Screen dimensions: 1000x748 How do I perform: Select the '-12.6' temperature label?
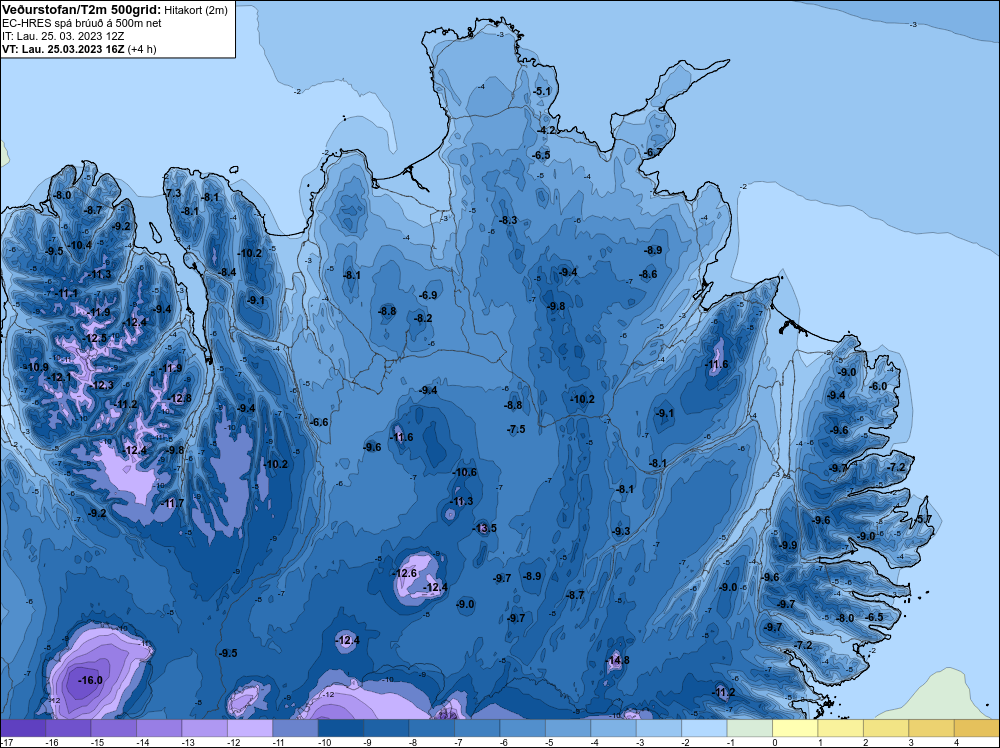point(405,573)
